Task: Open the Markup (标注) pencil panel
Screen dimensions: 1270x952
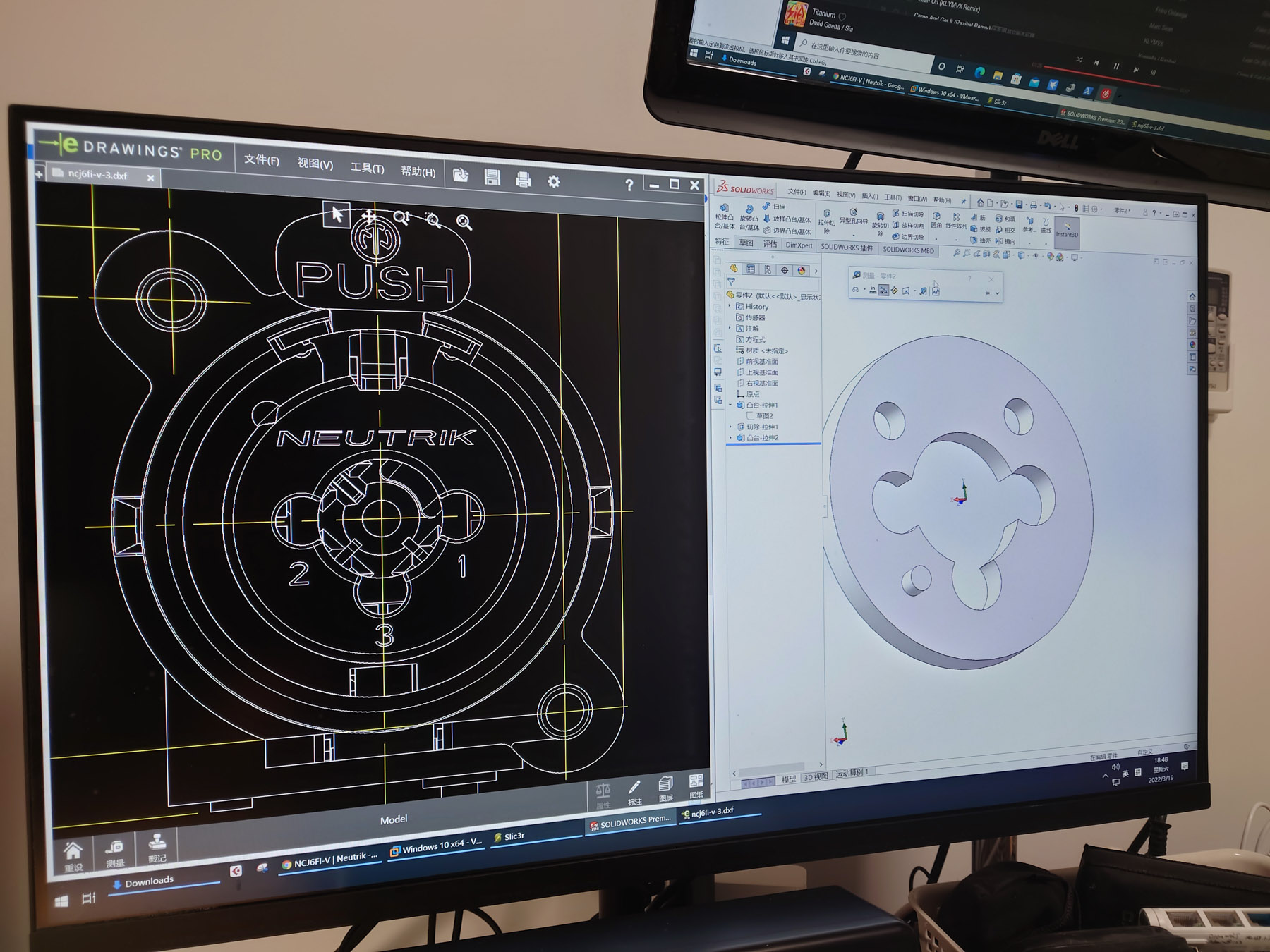Action: point(634,792)
